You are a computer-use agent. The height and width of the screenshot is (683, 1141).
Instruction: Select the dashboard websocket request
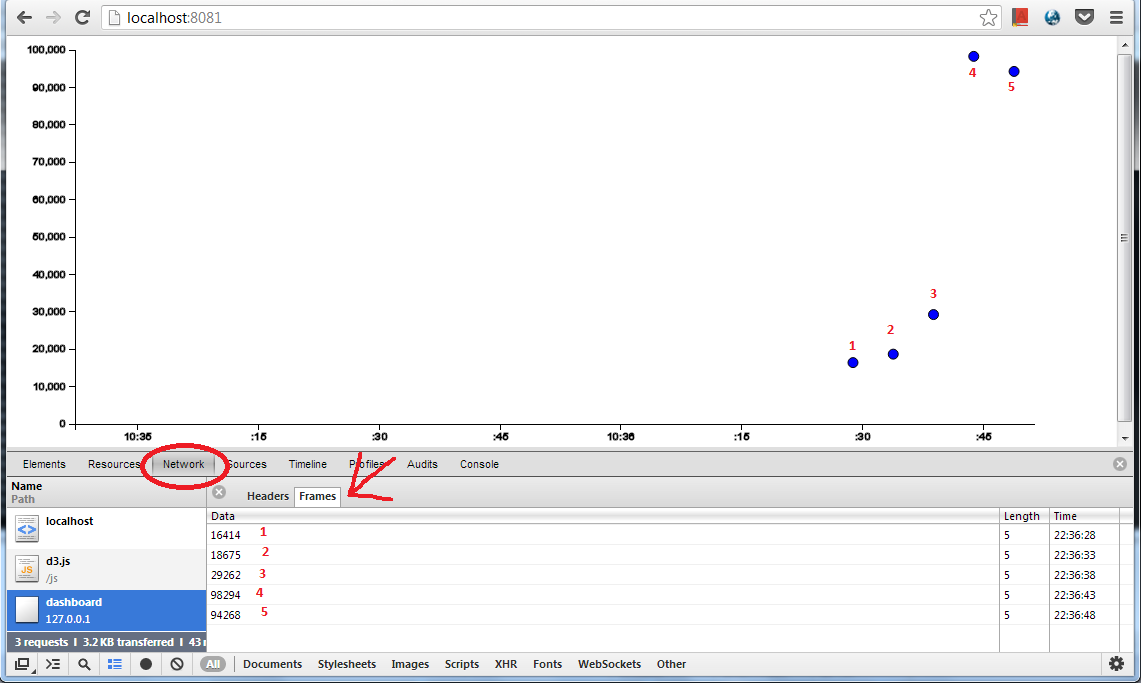(107, 610)
